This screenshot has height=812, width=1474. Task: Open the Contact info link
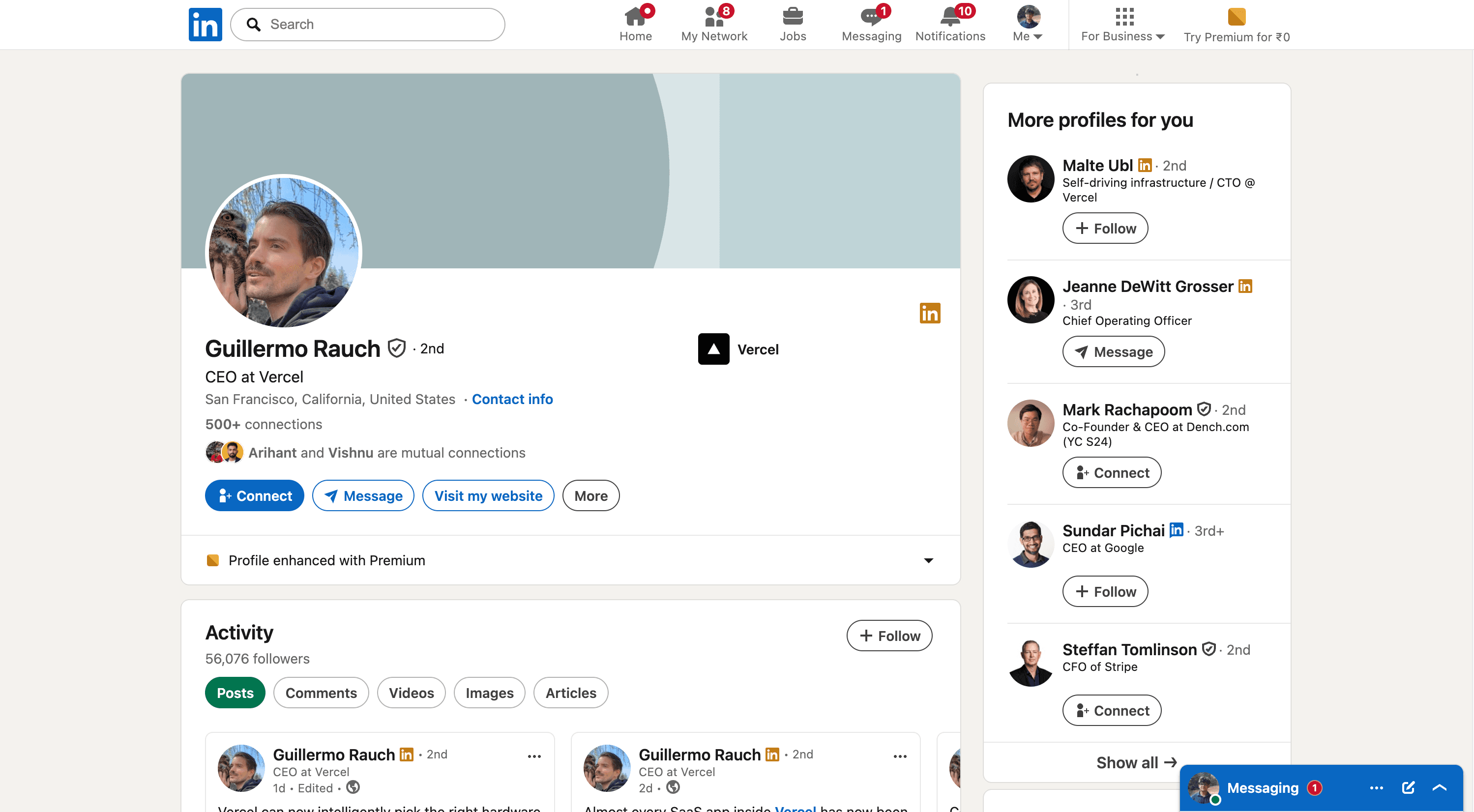pos(512,399)
